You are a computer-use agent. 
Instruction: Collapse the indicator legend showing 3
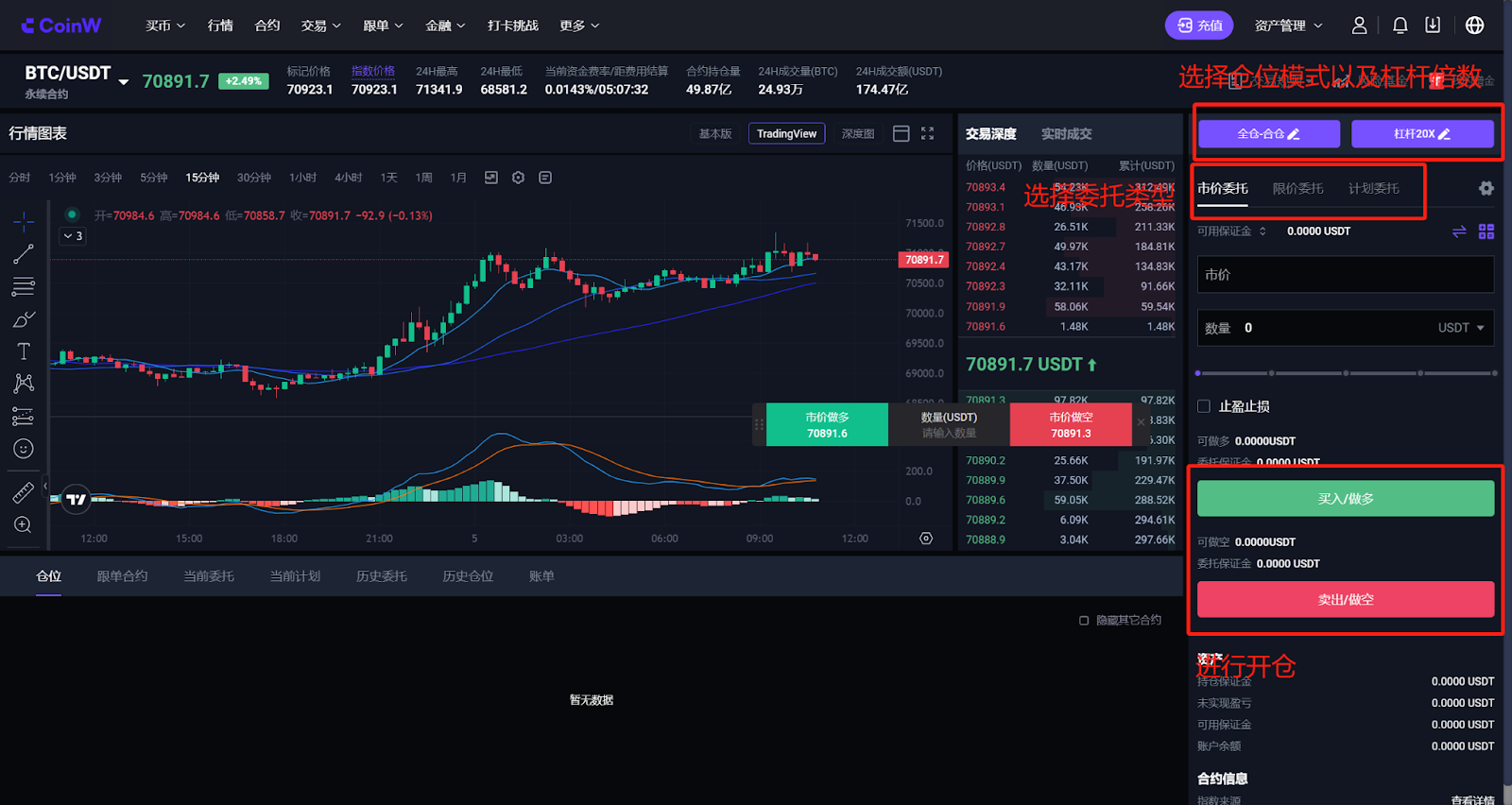[x=74, y=236]
